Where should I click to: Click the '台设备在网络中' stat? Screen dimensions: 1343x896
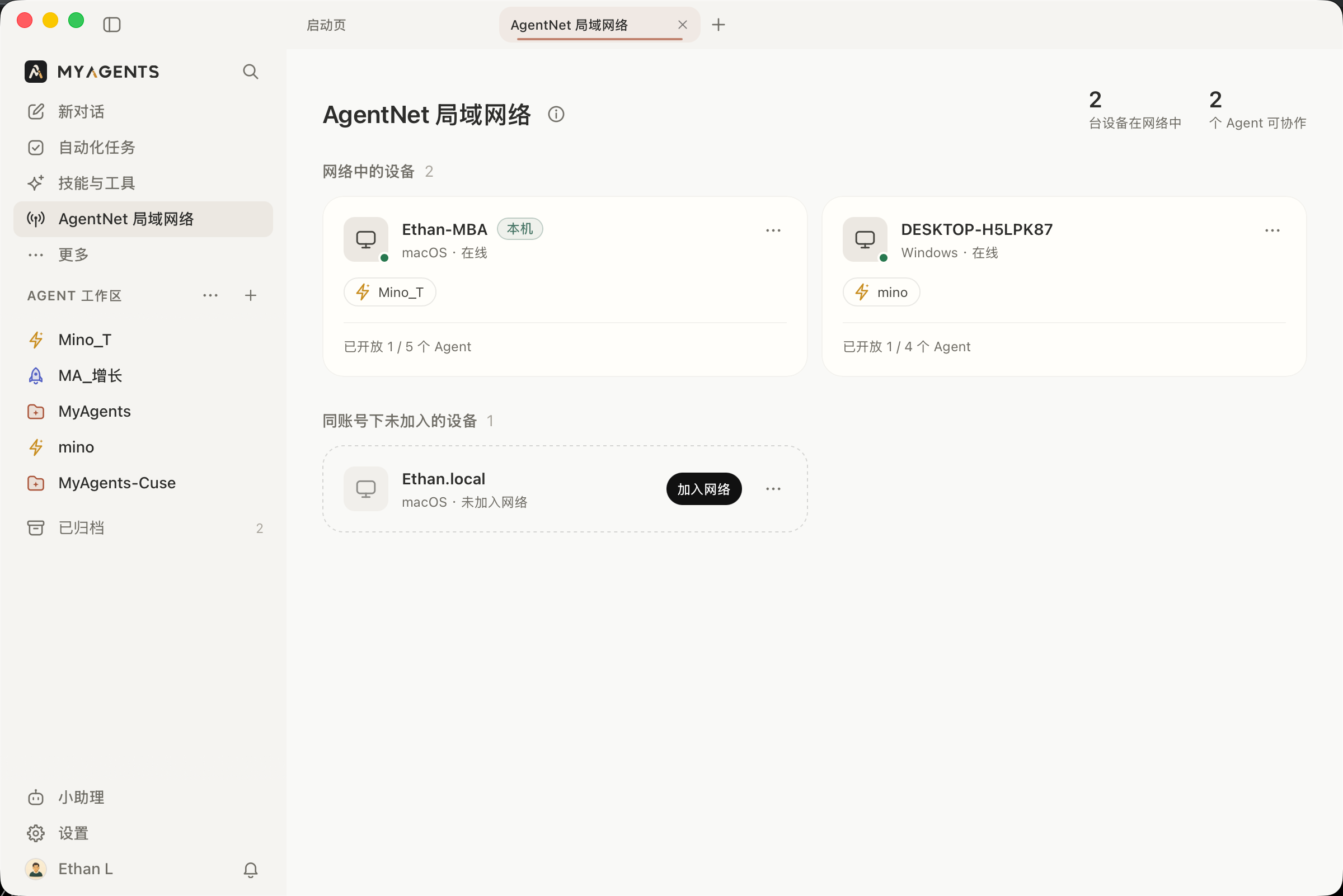(1135, 110)
